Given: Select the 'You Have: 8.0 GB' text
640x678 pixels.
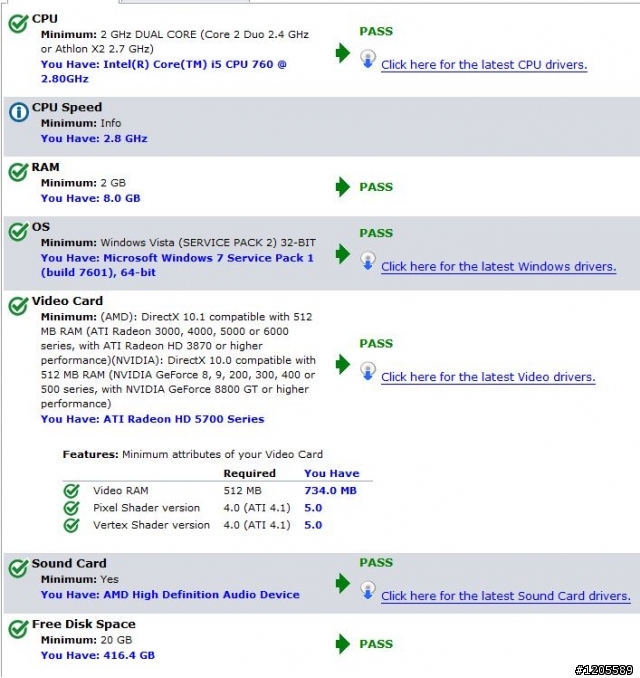Looking at the screenshot, I should coord(90,198).
